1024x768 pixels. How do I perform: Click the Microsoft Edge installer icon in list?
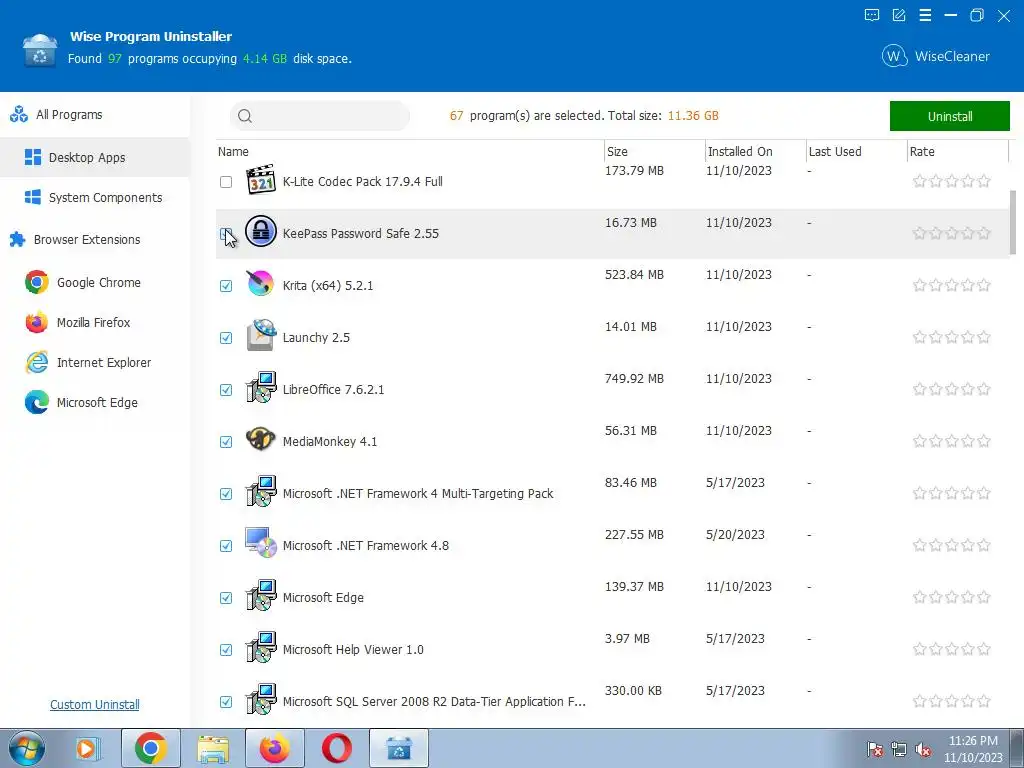point(261,596)
